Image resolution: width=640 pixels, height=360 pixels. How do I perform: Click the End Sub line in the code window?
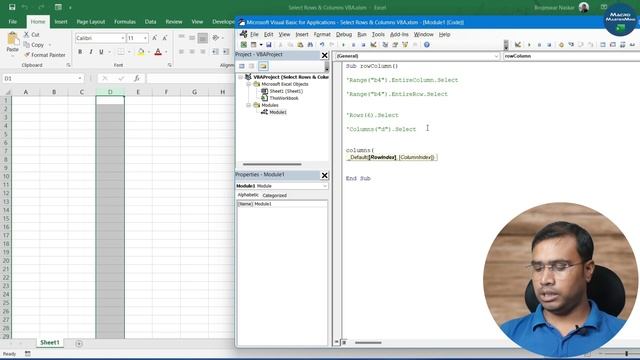(358, 178)
